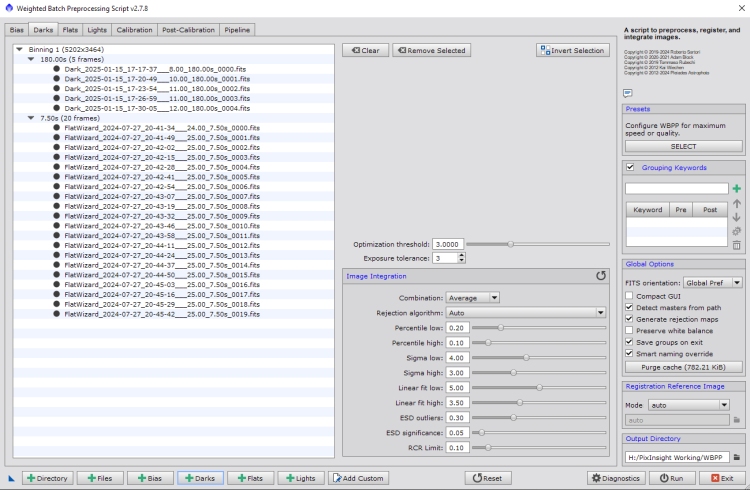
Task: Browse for the output directory folder
Action: pyautogui.click(x=737, y=458)
